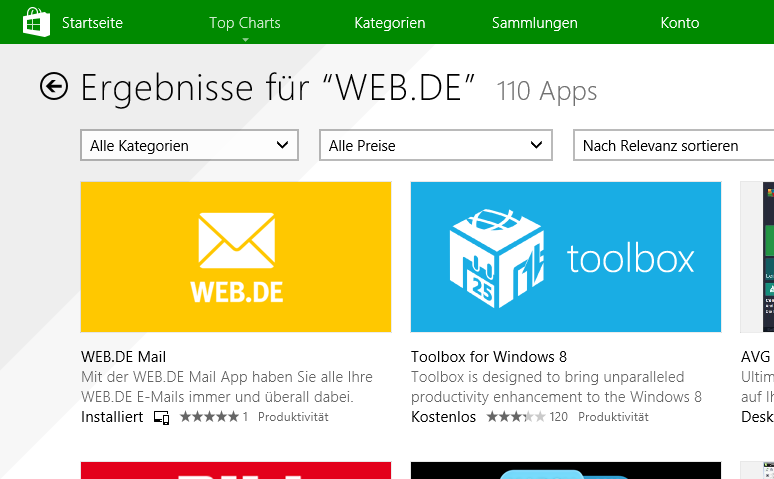Screen dimensions: 774x479
Task: Click the device compatibility icon beside Installiert
Action: [x=161, y=418]
